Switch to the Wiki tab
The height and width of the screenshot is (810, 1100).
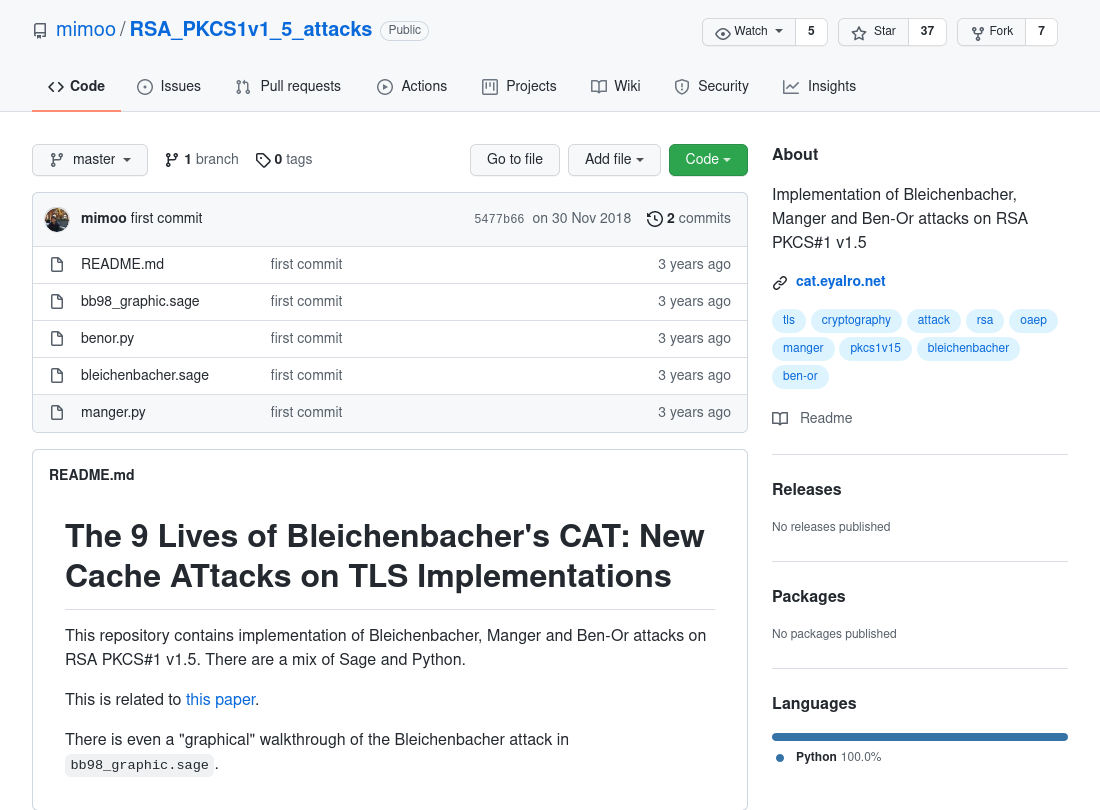[615, 86]
